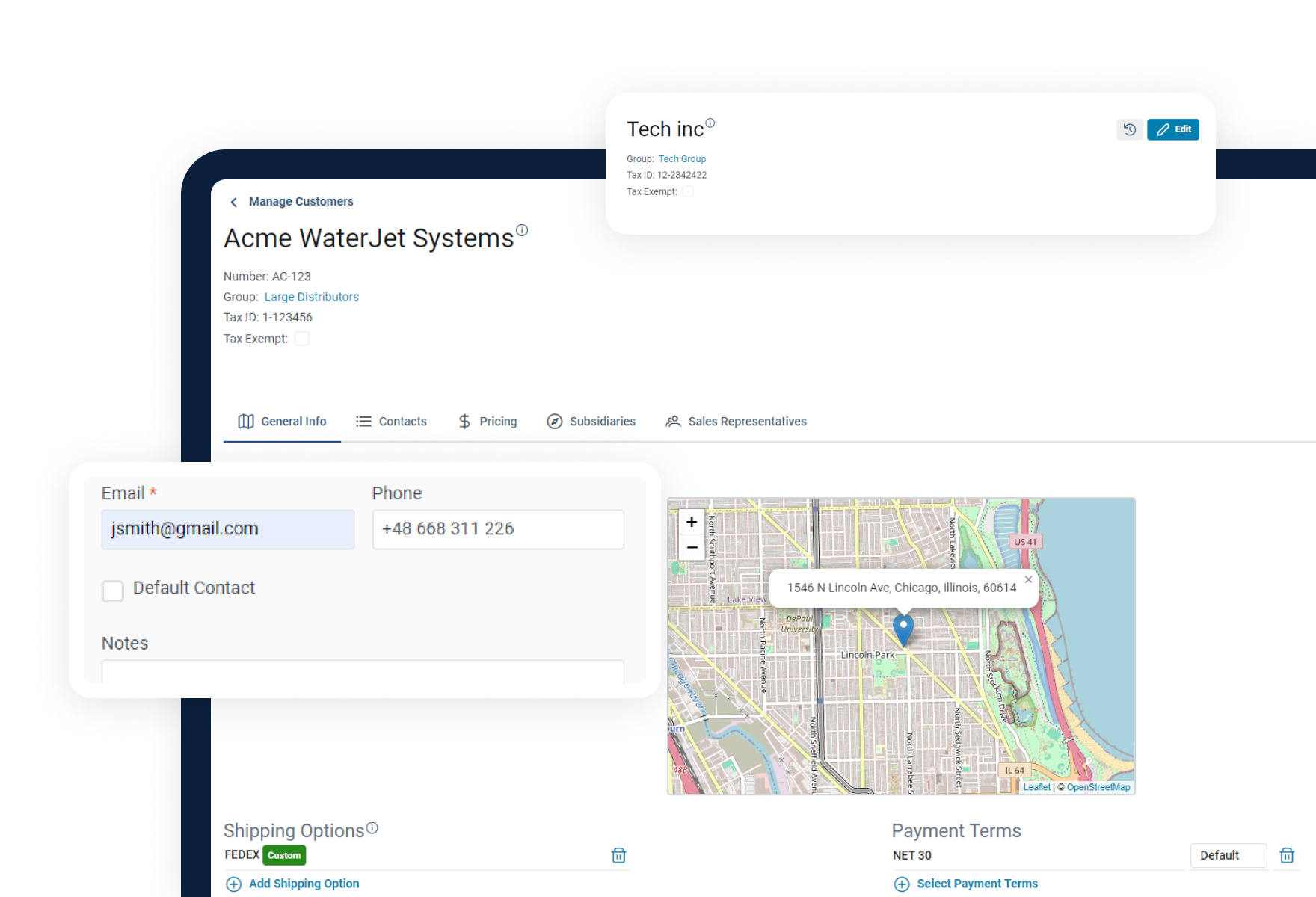The height and width of the screenshot is (897, 1316).
Task: Click inside the Notes text area
Action: tap(363, 671)
